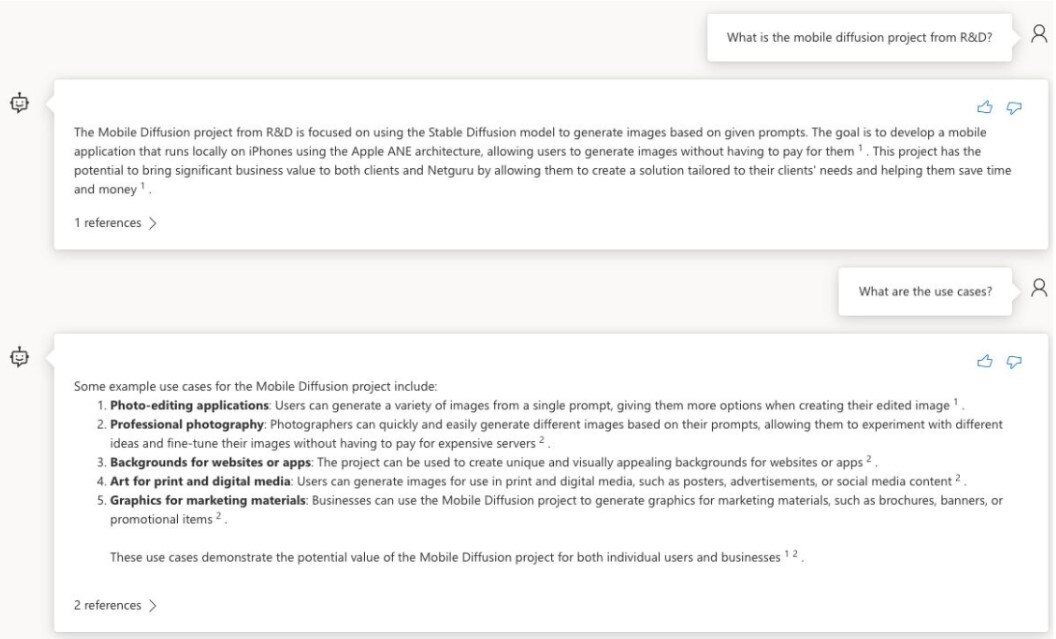
Task: Open citation 1 after "and money"
Action: pyautogui.click(x=143, y=186)
